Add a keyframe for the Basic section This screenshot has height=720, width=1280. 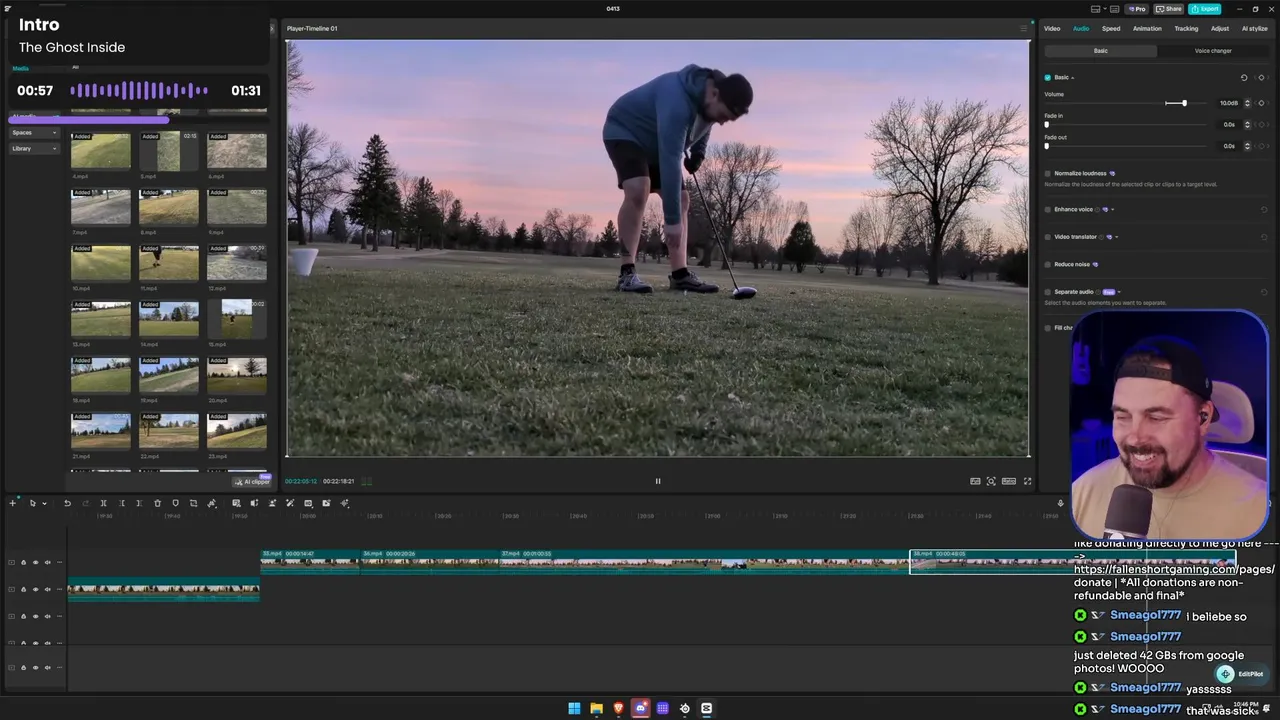(x=1261, y=77)
